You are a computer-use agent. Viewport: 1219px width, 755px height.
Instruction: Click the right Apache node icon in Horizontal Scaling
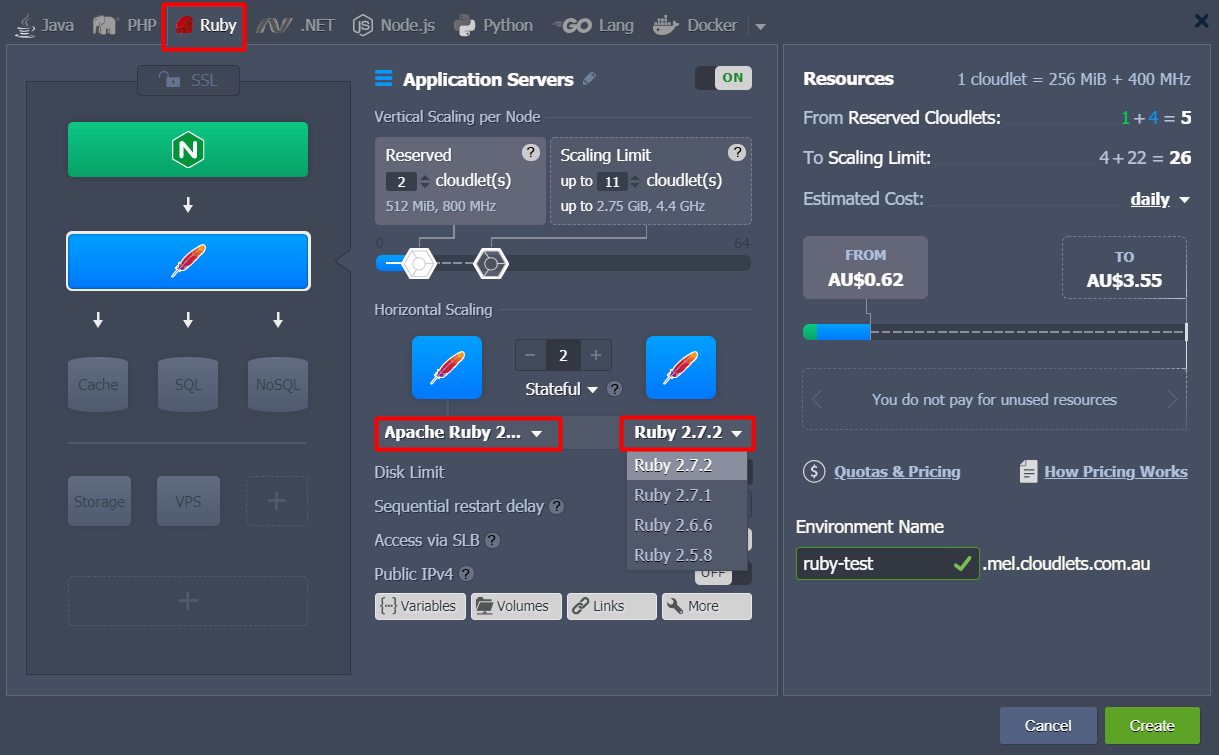(681, 368)
